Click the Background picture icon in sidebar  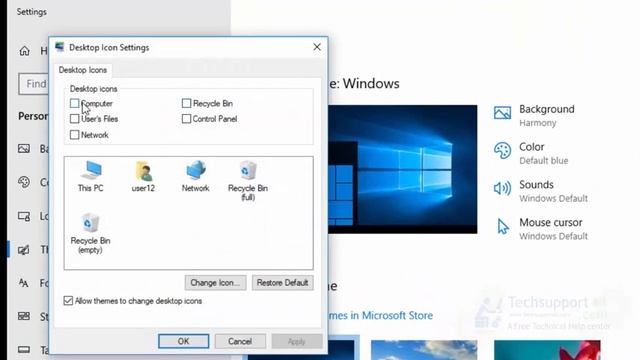pyautogui.click(x=24, y=149)
